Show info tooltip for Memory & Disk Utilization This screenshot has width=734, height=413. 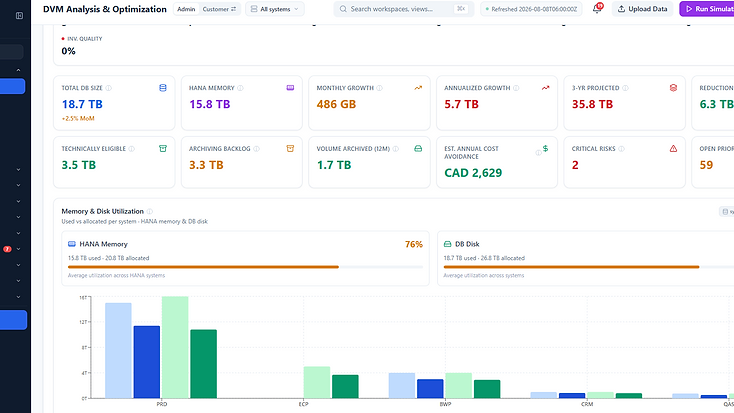click(150, 212)
